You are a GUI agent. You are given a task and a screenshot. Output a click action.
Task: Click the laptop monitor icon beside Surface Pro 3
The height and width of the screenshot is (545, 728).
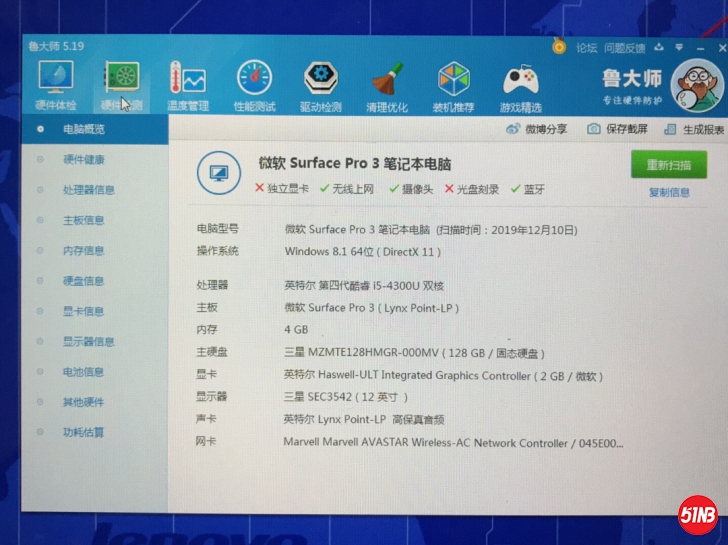(218, 172)
